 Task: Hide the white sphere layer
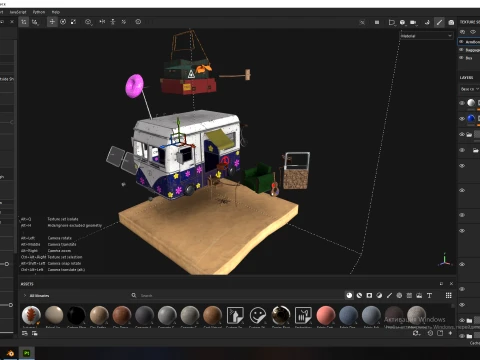pos(462,103)
